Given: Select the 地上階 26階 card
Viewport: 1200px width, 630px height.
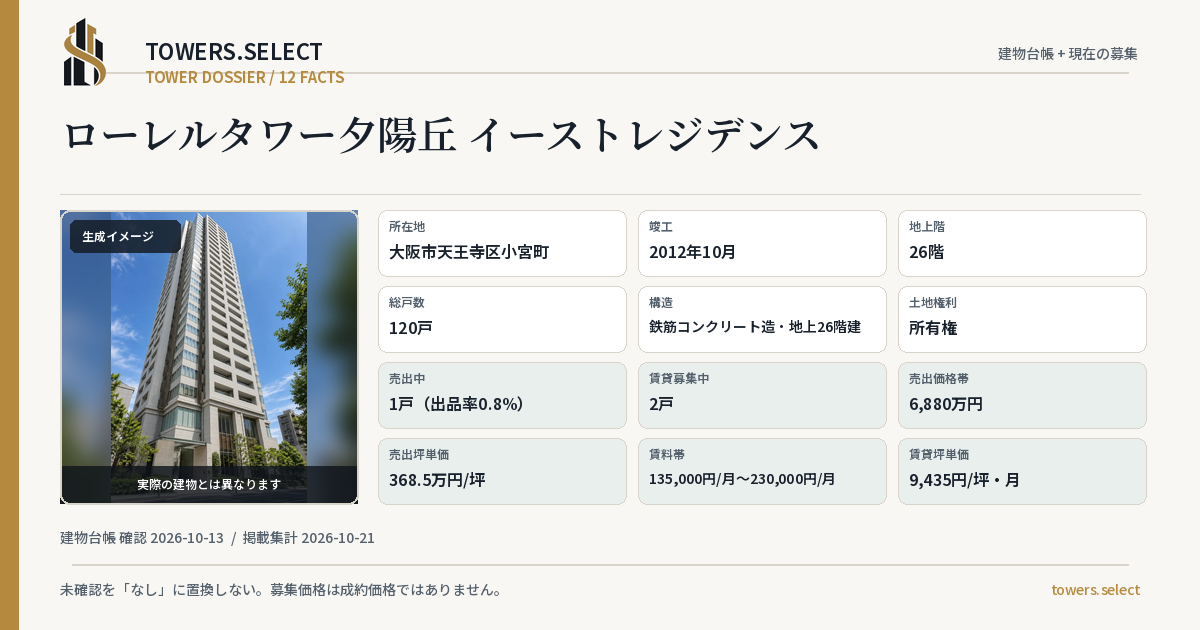Looking at the screenshot, I should click(x=1022, y=243).
